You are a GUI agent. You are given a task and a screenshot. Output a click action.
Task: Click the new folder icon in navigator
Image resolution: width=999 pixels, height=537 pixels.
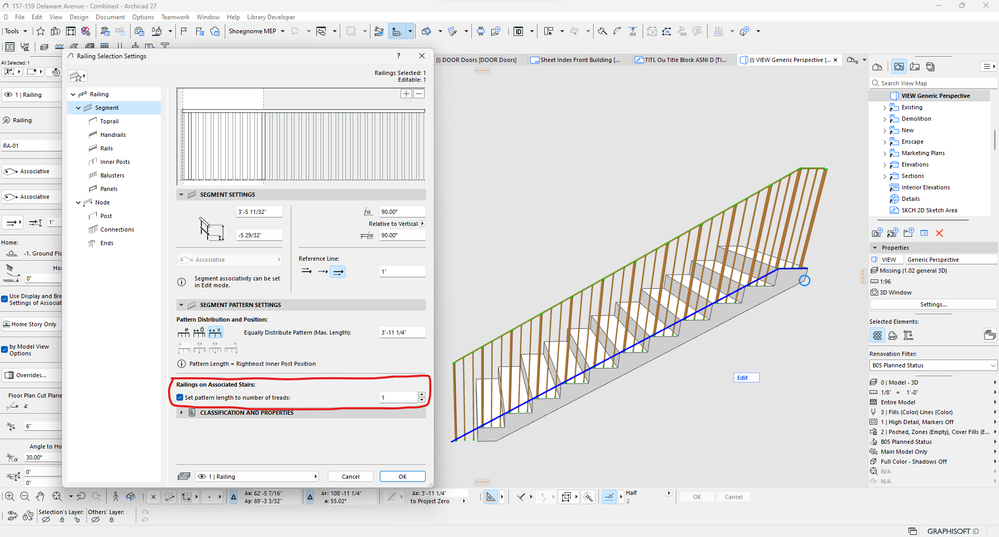click(909, 233)
